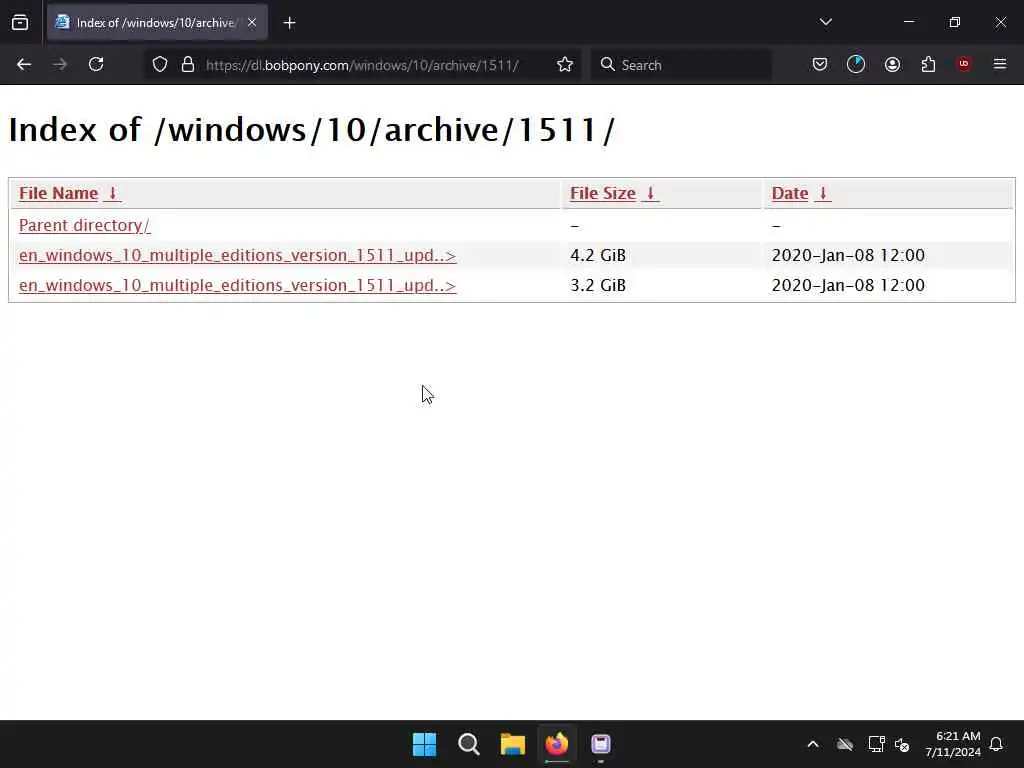Open uBlock Origin extension popup

pyautogui.click(x=964, y=64)
